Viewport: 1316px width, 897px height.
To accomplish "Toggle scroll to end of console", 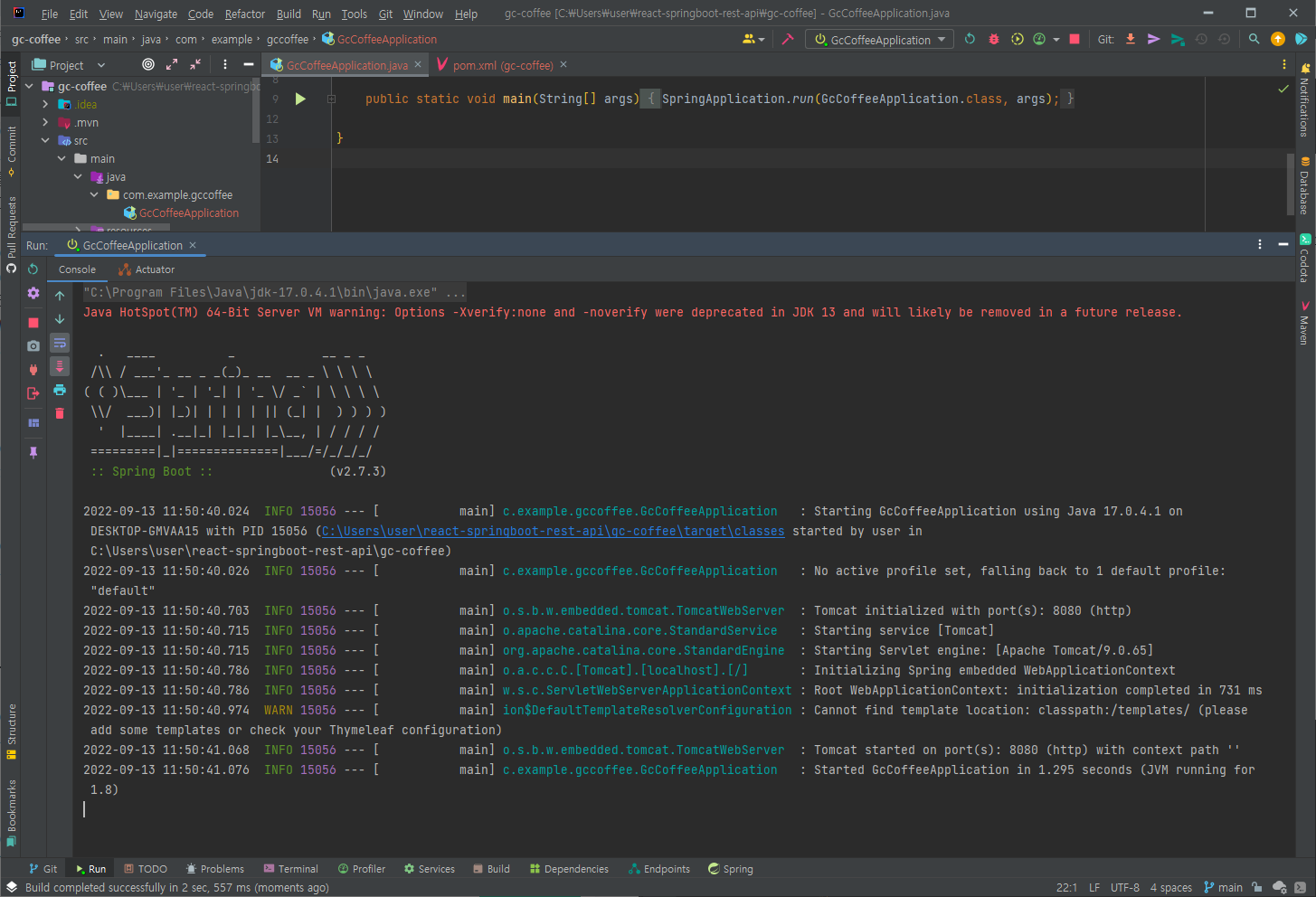I will tap(60, 366).
